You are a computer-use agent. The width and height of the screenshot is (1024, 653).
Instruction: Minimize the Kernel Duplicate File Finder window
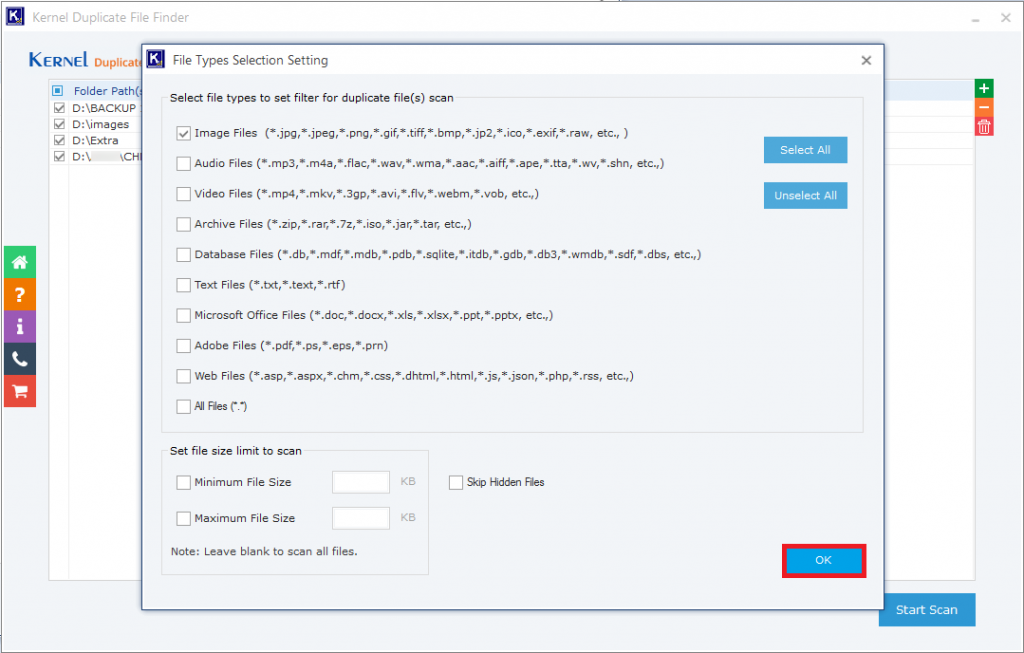click(x=975, y=18)
